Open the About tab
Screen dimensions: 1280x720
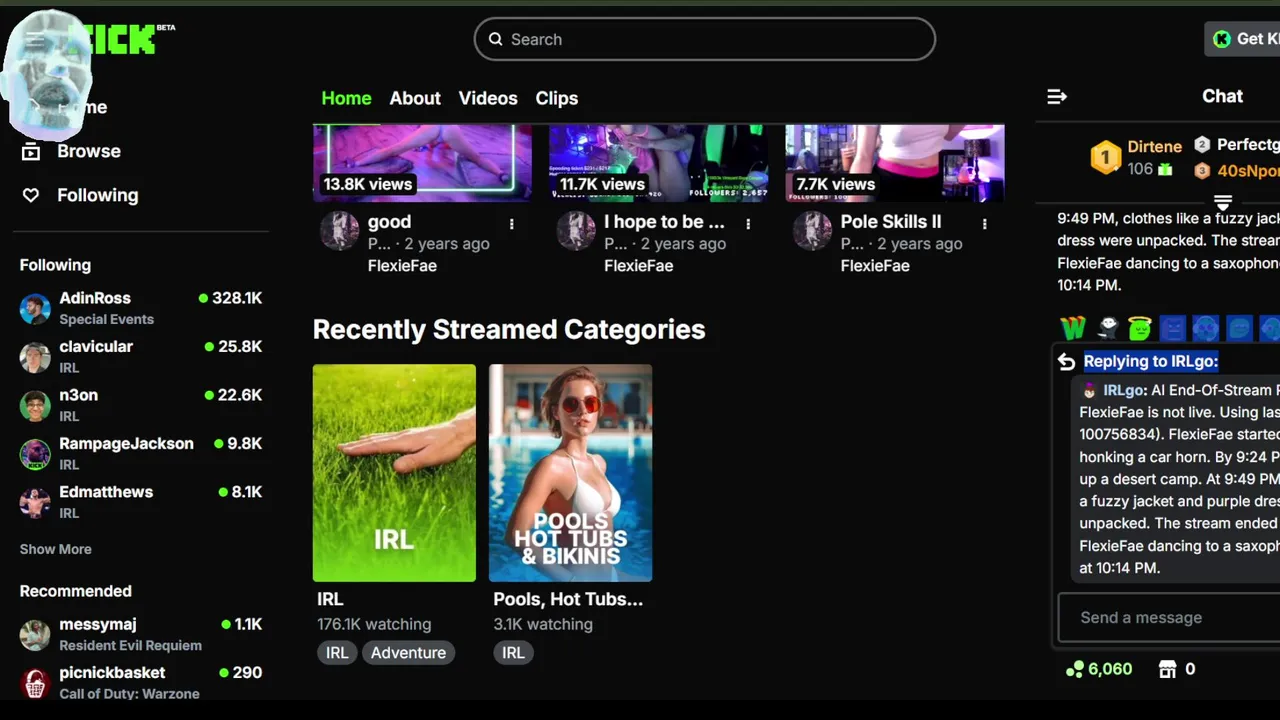point(415,98)
